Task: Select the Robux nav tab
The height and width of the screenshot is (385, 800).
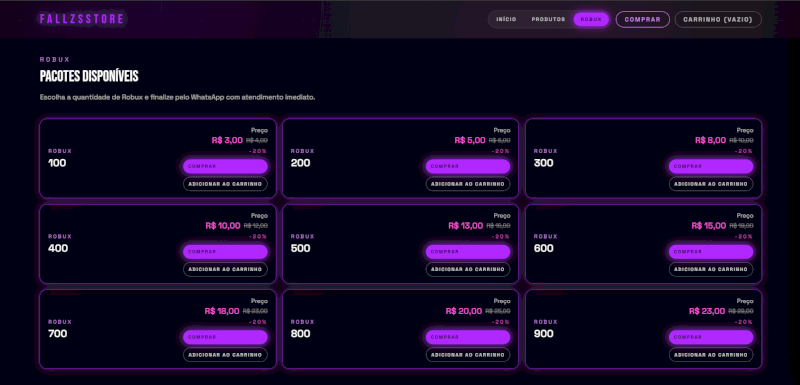Action: coord(591,19)
